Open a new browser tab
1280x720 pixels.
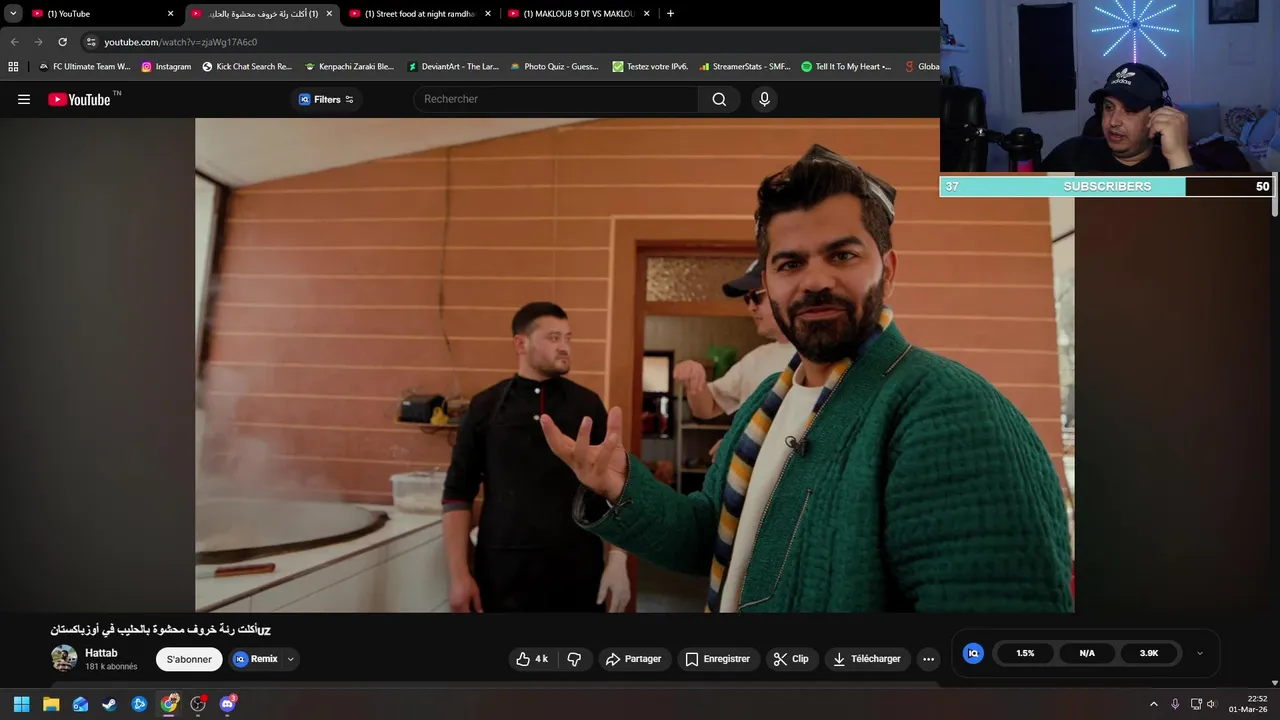click(x=670, y=14)
